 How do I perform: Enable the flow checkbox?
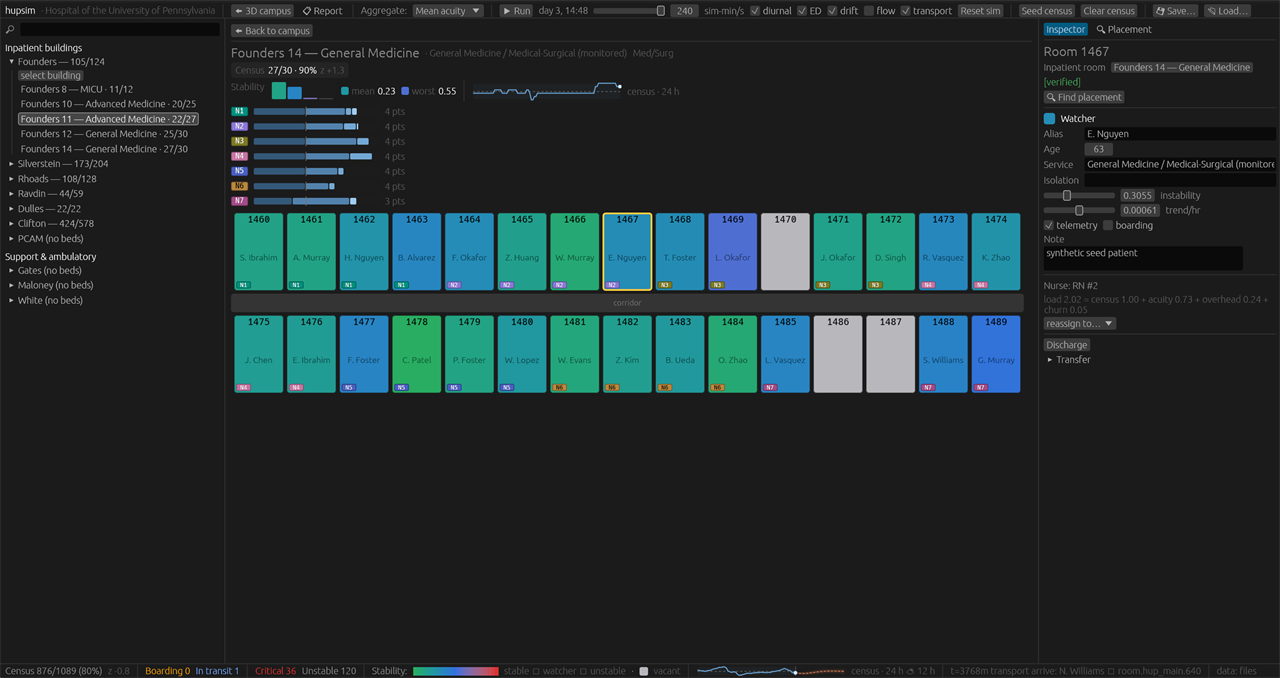pos(869,11)
